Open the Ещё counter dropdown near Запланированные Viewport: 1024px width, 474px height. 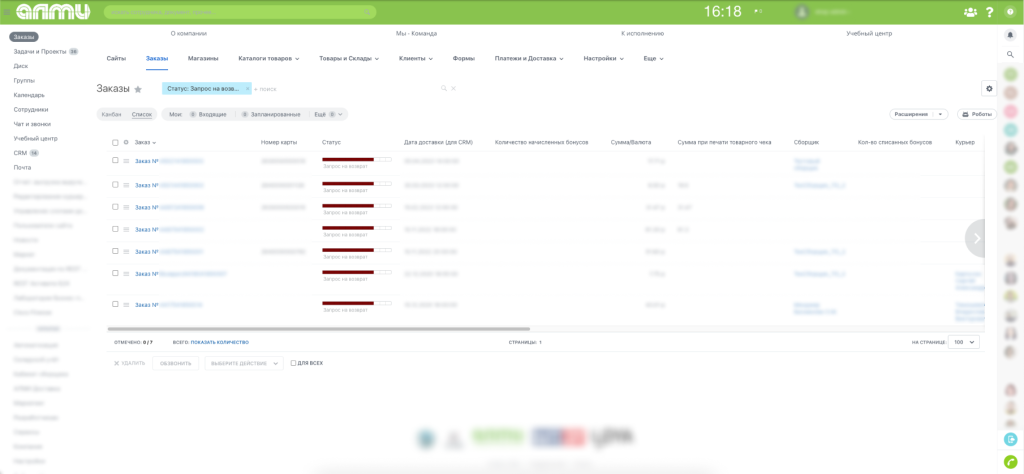[328, 114]
